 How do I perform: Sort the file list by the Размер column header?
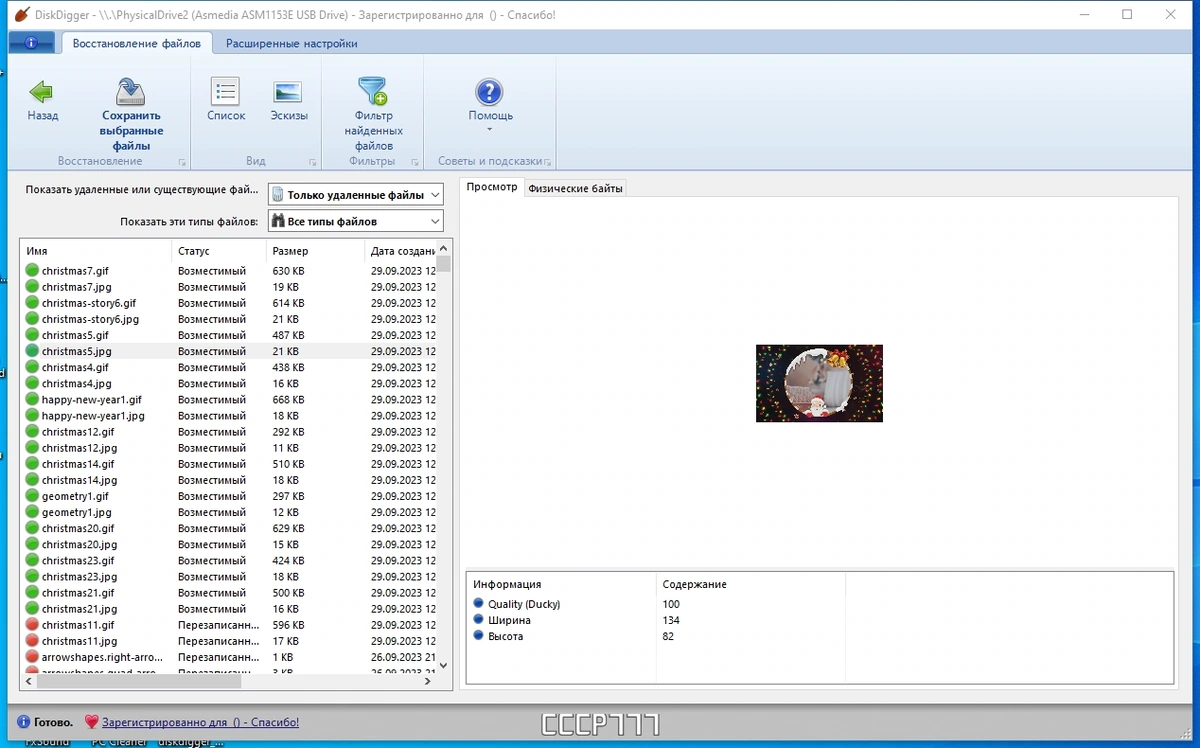315,251
